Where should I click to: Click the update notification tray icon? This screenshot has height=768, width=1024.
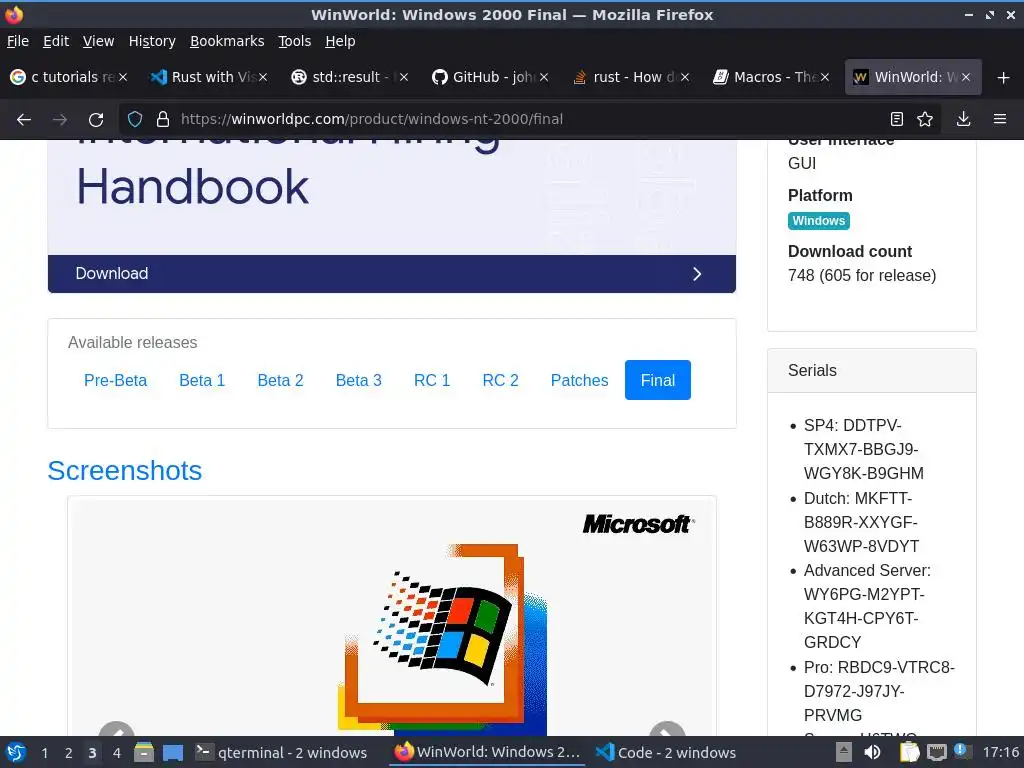pos(962,751)
